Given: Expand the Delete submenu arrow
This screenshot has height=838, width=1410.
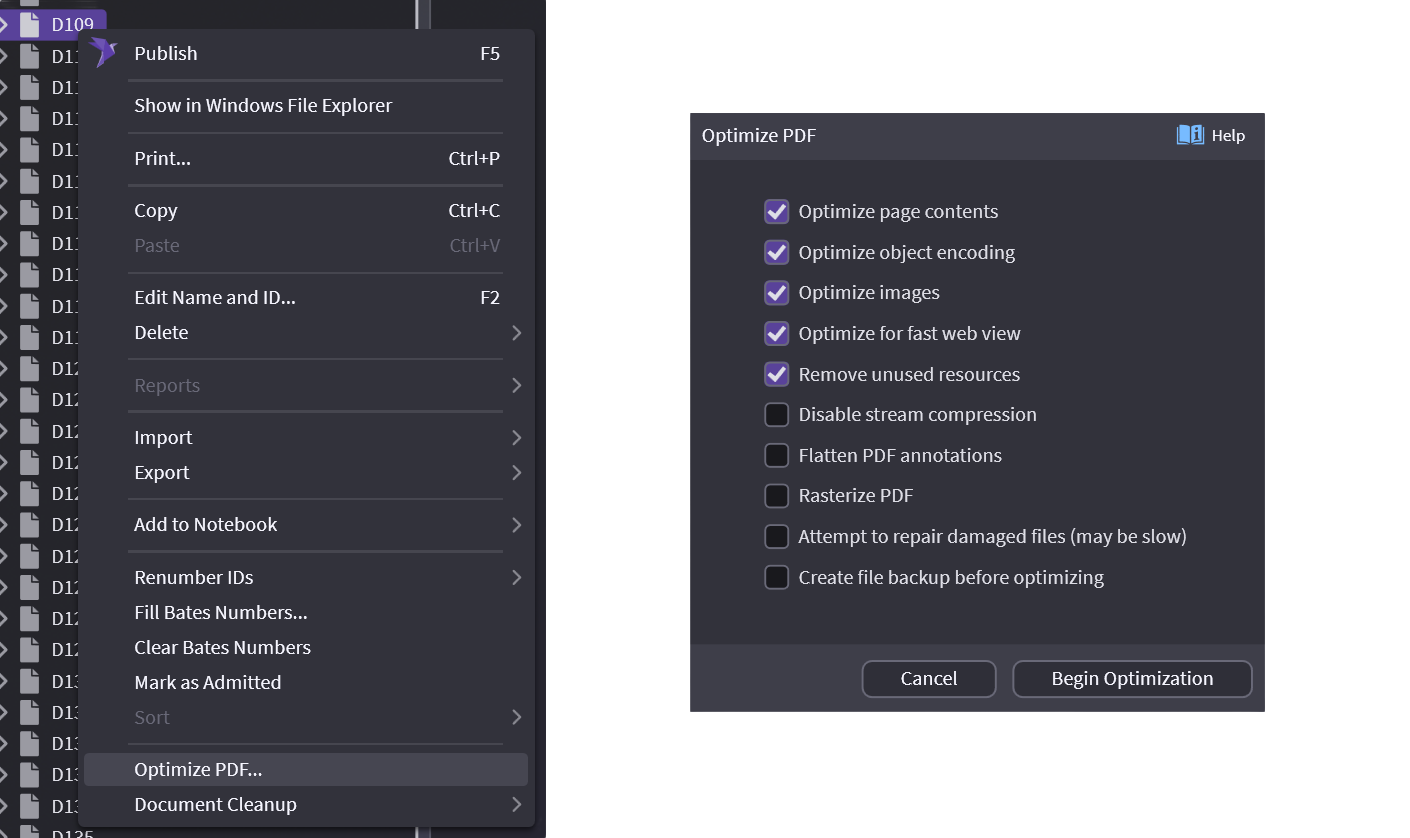Looking at the screenshot, I should (x=516, y=332).
